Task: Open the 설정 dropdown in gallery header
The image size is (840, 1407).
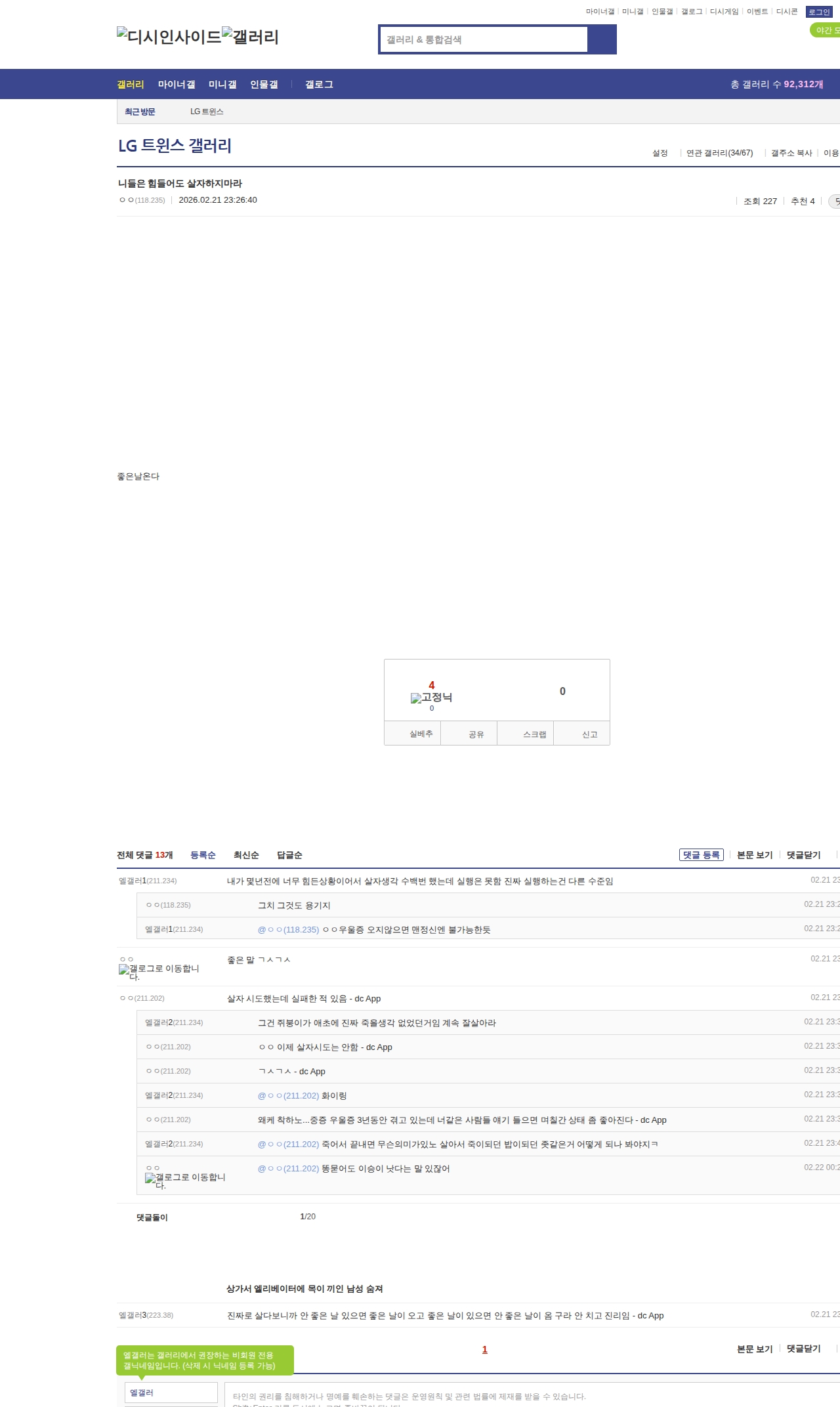Action: point(660,153)
